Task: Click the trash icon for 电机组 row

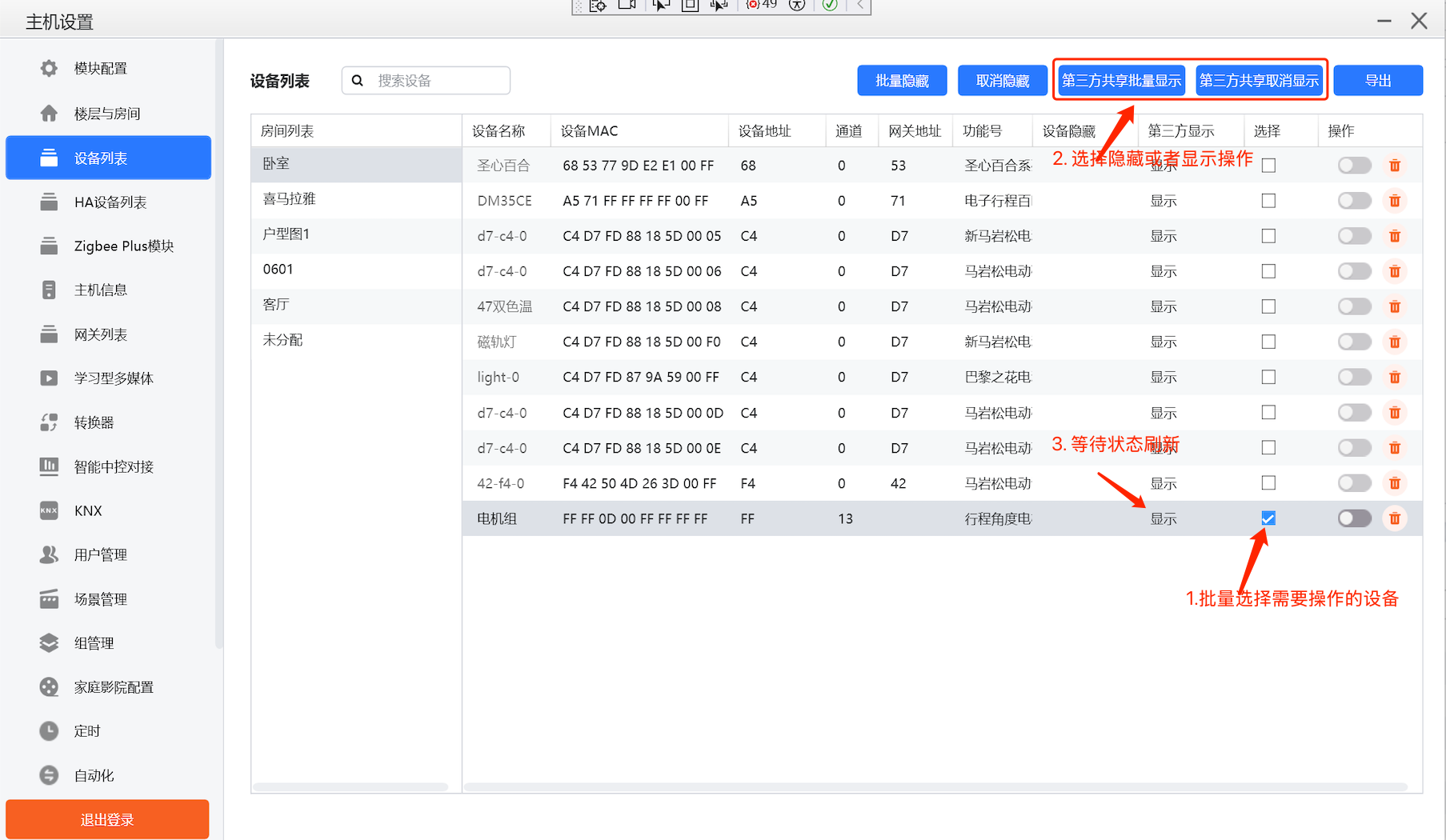Action: (x=1394, y=518)
